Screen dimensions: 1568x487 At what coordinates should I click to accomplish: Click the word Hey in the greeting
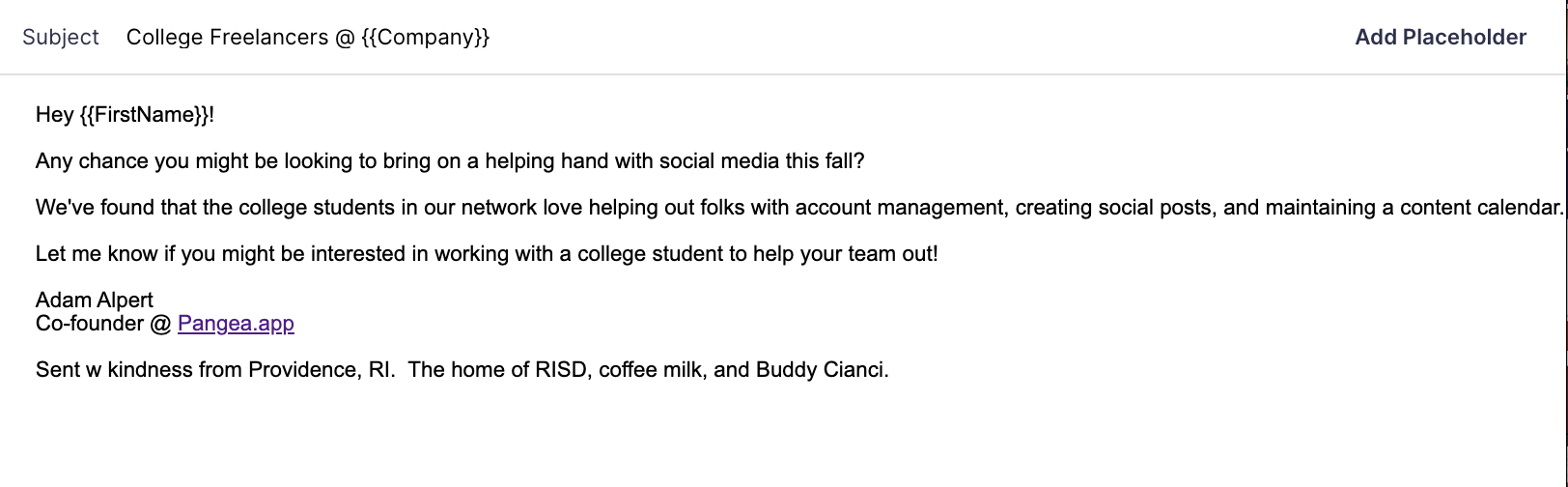54,115
